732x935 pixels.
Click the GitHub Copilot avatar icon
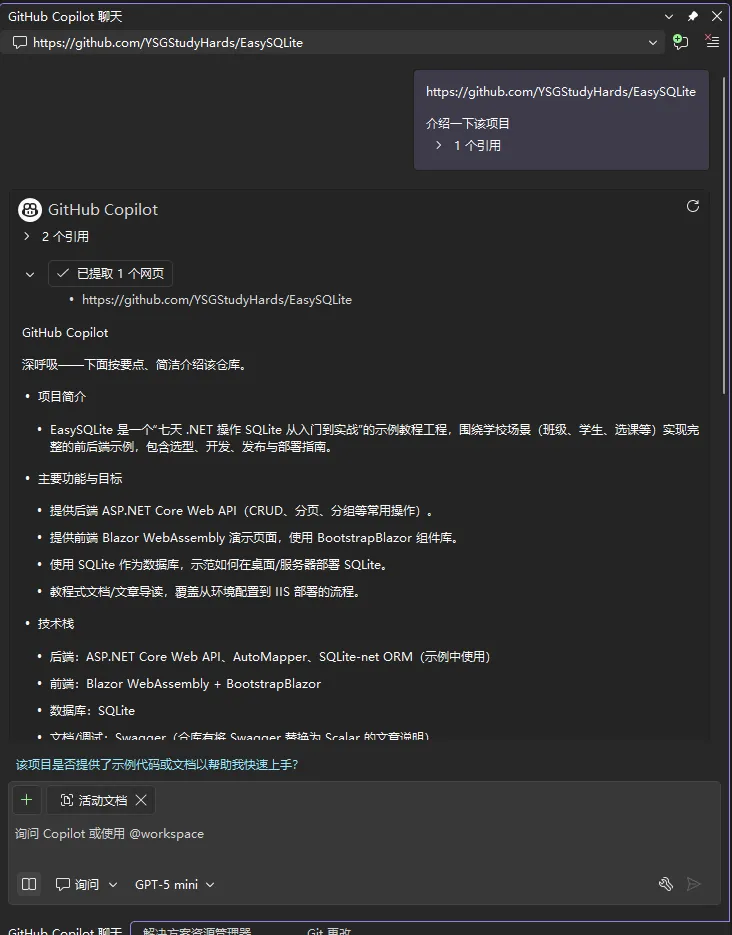30,210
